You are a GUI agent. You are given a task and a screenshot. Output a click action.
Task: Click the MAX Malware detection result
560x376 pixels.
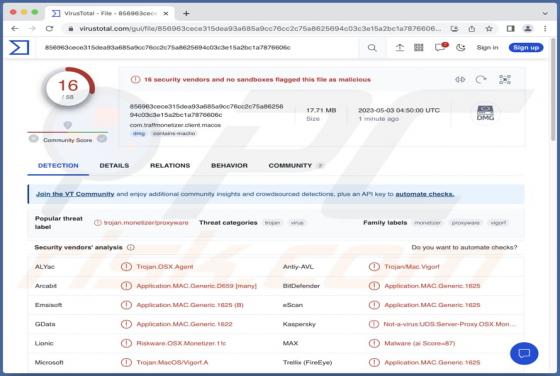click(420, 343)
